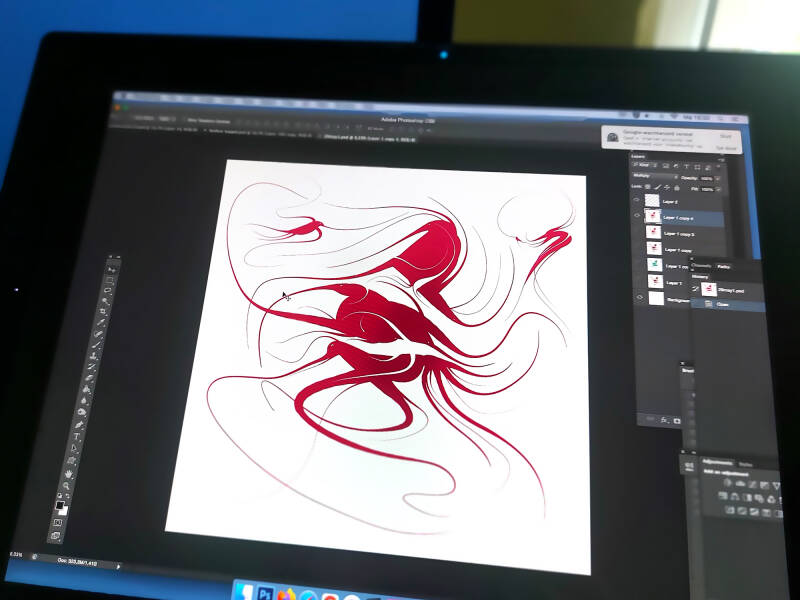Select the Eyedropper tool

click(x=101, y=322)
